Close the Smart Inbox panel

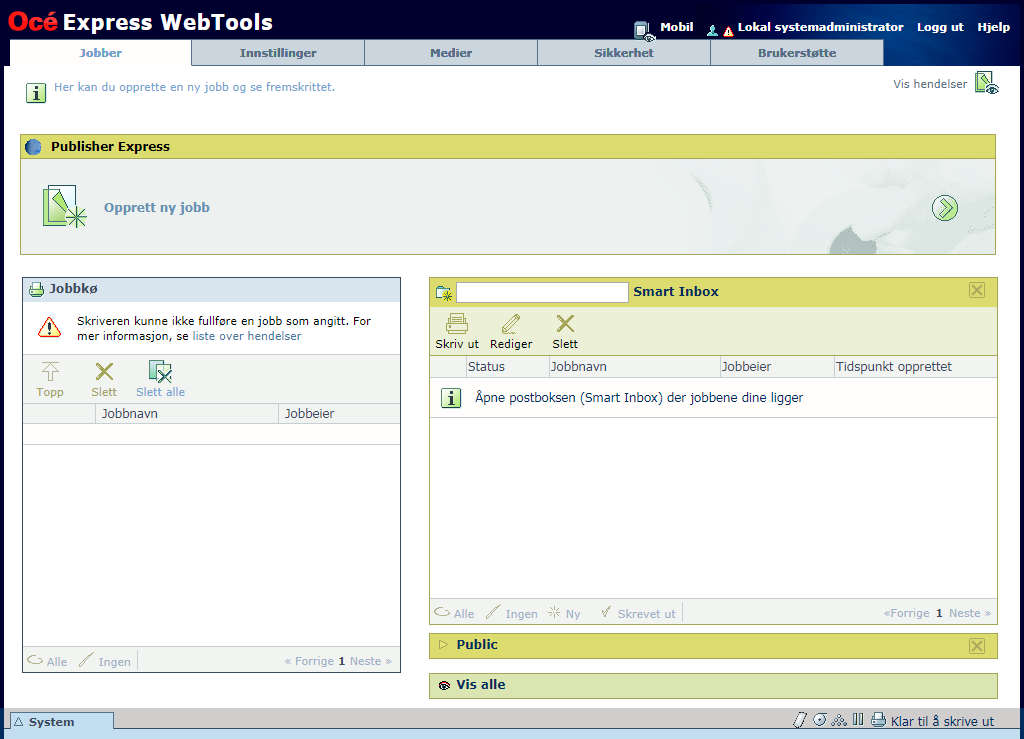[x=977, y=291]
